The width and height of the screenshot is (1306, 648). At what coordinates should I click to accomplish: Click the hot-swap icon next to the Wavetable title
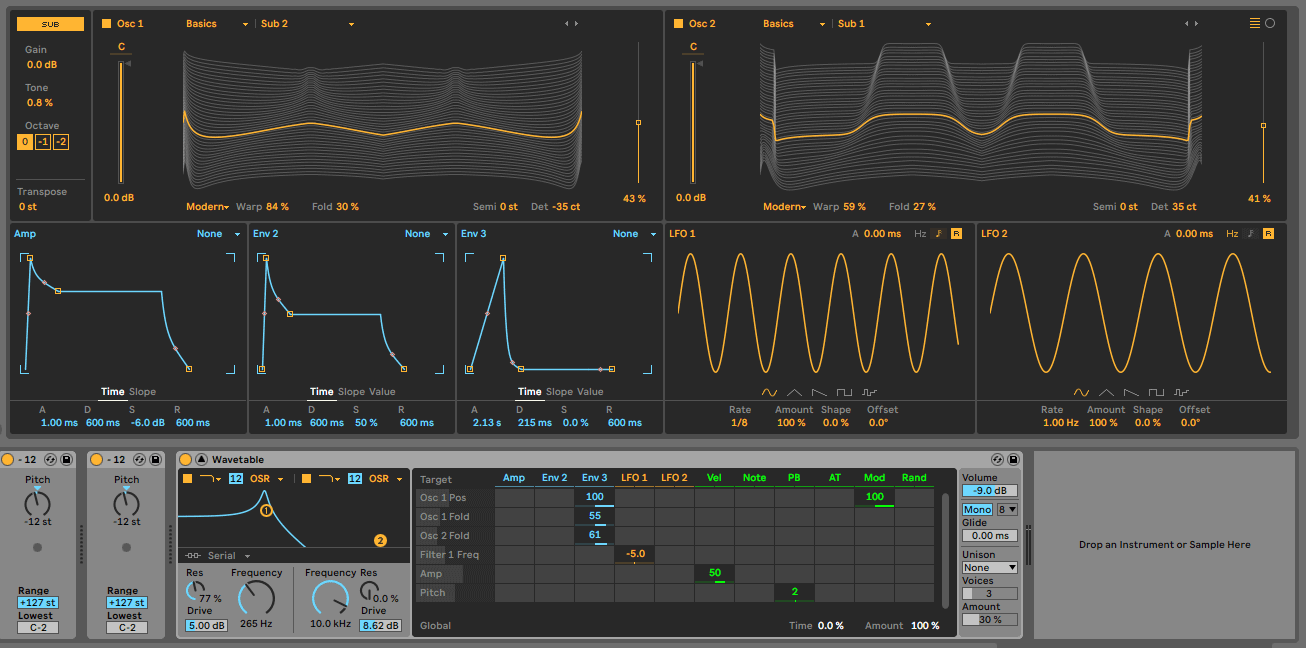(x=200, y=459)
